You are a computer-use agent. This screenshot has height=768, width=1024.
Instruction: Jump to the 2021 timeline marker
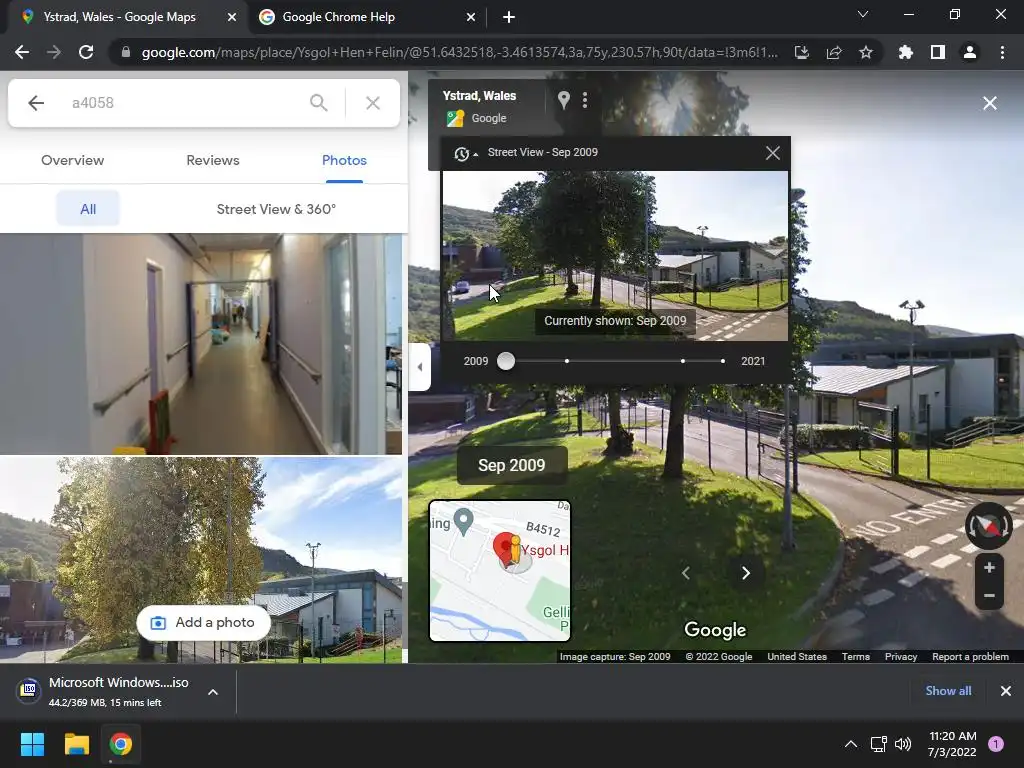(722, 360)
